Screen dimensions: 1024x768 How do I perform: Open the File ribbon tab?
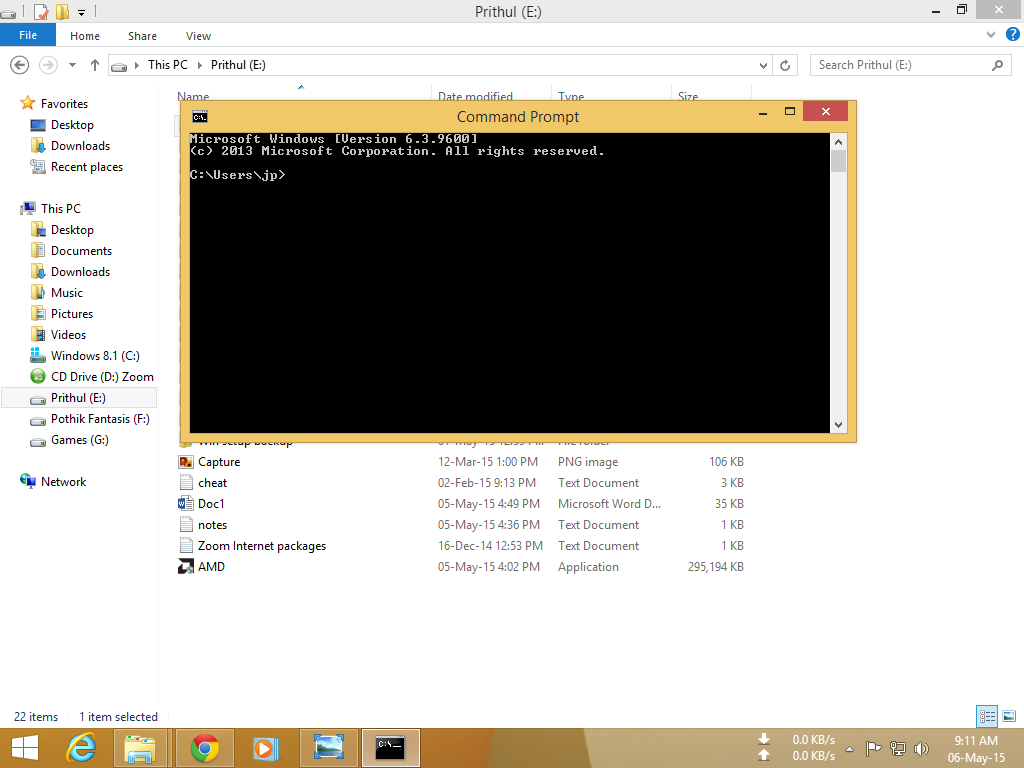28,35
